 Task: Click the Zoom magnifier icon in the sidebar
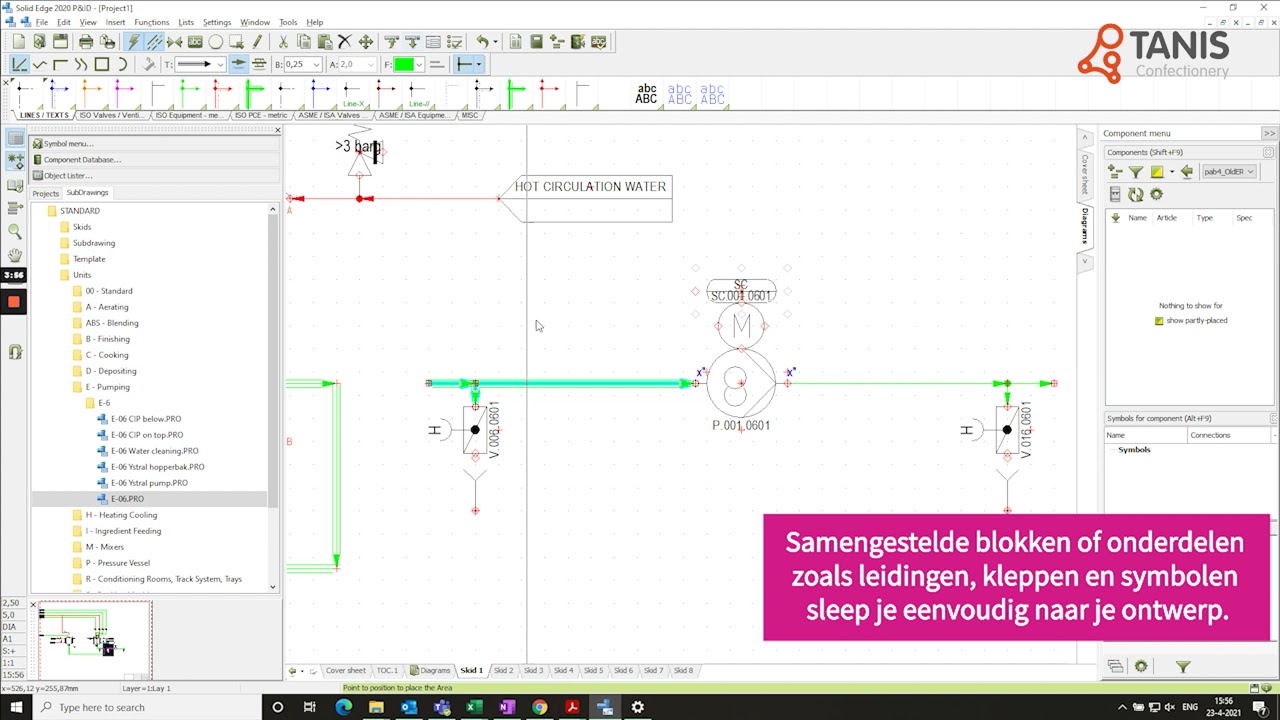14,231
